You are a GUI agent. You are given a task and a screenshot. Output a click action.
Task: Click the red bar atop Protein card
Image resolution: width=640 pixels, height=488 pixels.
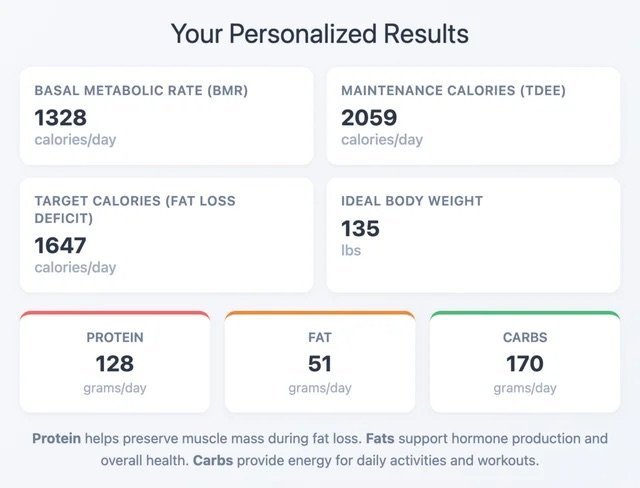coord(115,313)
